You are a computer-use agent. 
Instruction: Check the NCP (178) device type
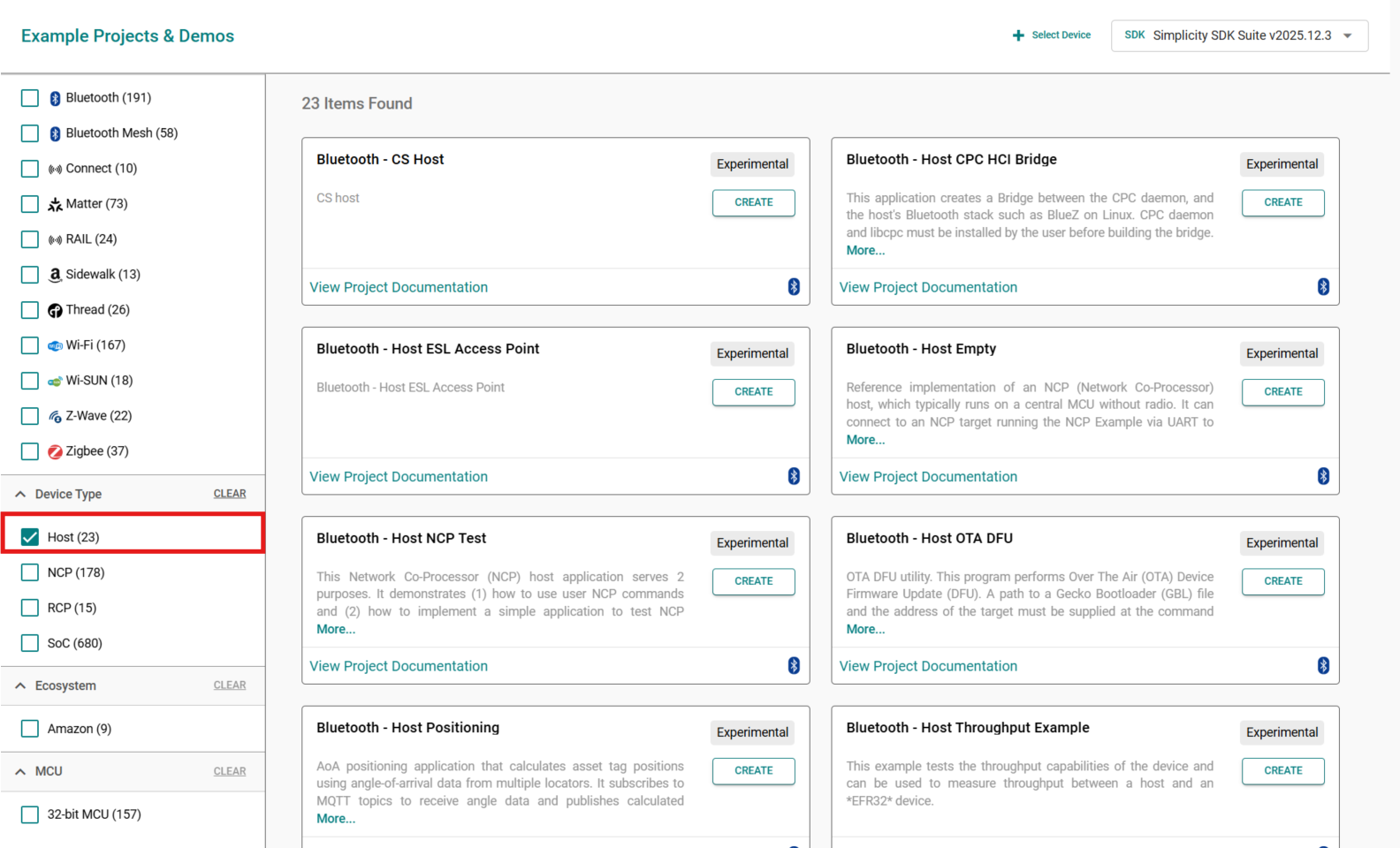coord(30,572)
